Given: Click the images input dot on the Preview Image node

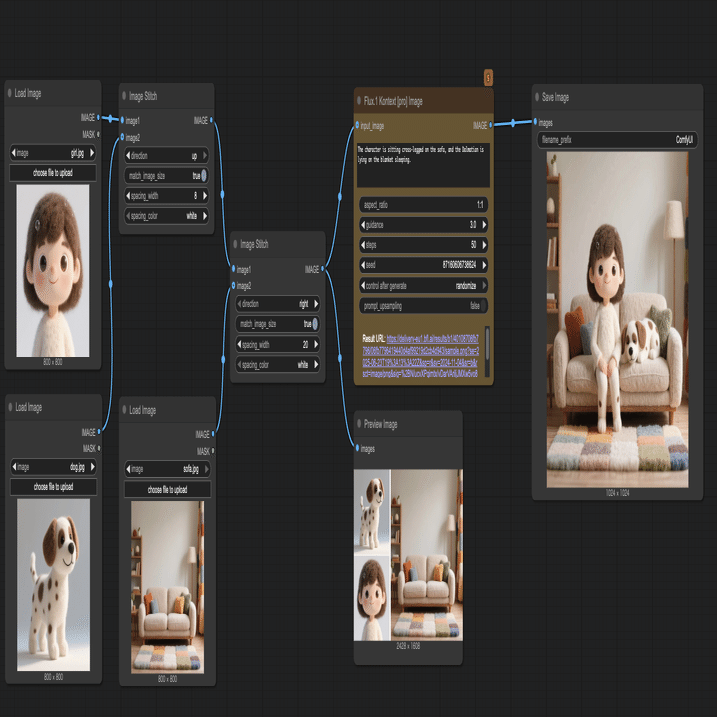Looking at the screenshot, I should [357, 448].
